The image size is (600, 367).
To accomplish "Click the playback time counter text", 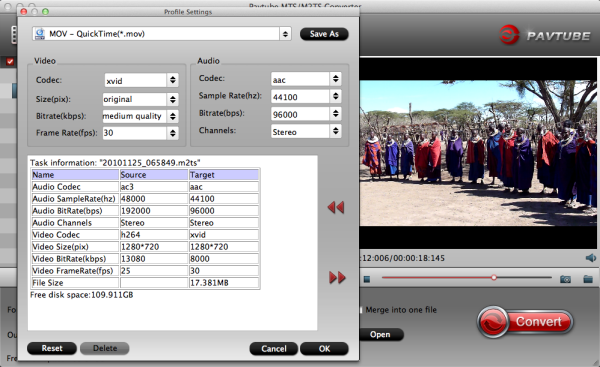I will click(x=403, y=258).
